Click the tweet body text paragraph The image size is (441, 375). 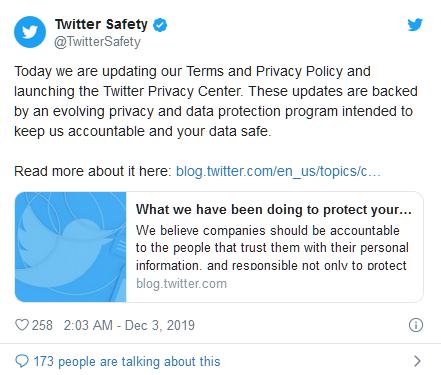[x=216, y=101]
